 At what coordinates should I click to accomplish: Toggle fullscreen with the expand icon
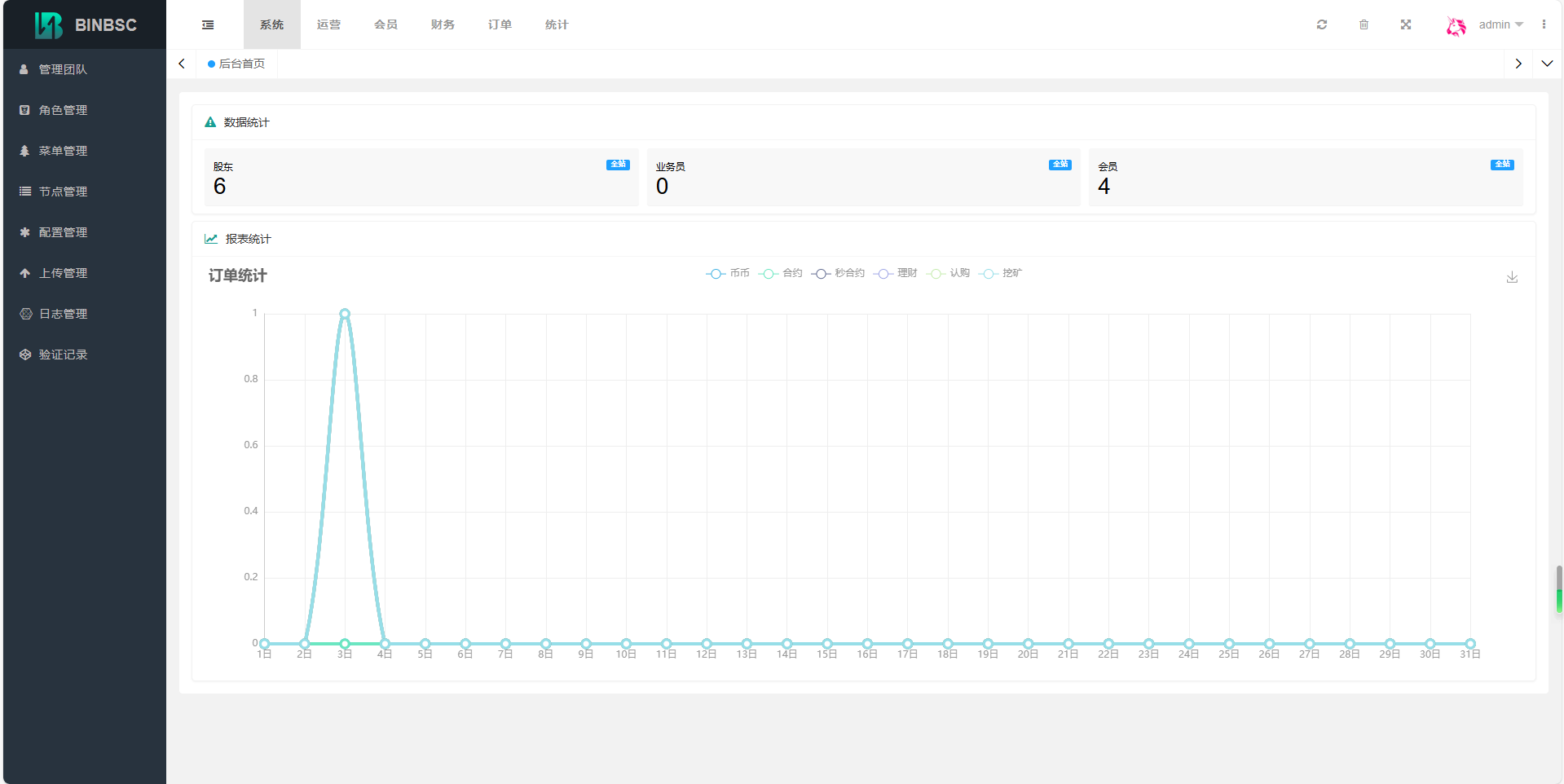pyautogui.click(x=1406, y=25)
